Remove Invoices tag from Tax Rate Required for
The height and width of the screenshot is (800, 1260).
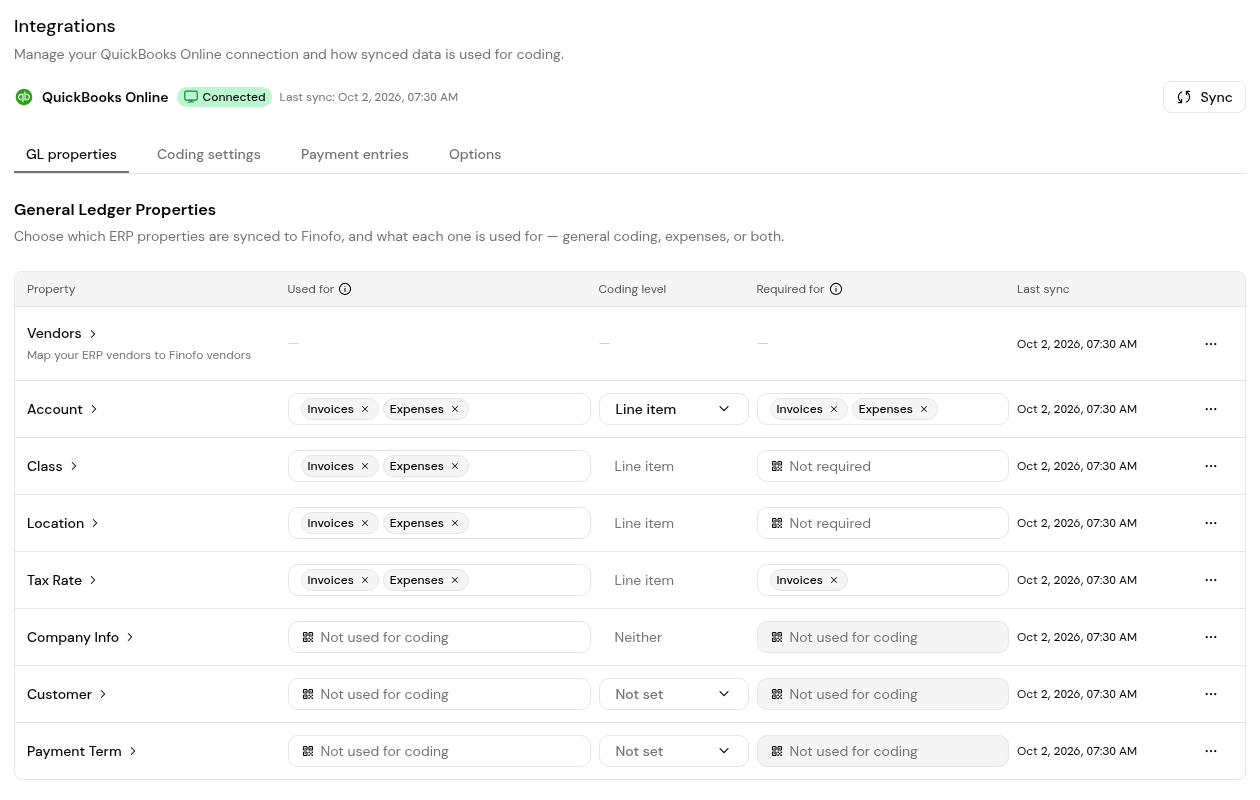[x=834, y=580]
